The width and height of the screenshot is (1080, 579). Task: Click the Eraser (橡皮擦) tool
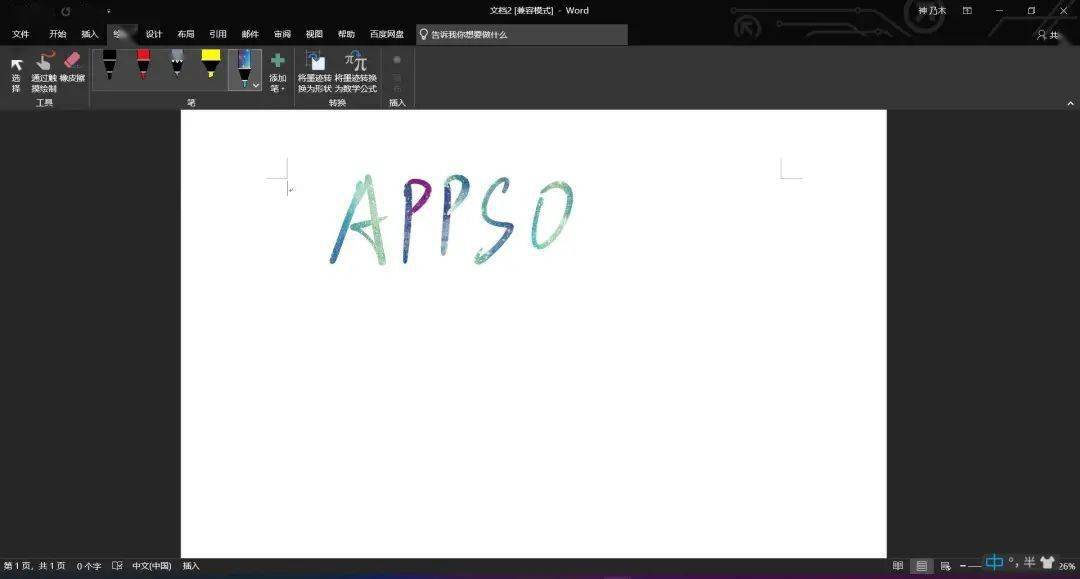tap(71, 72)
